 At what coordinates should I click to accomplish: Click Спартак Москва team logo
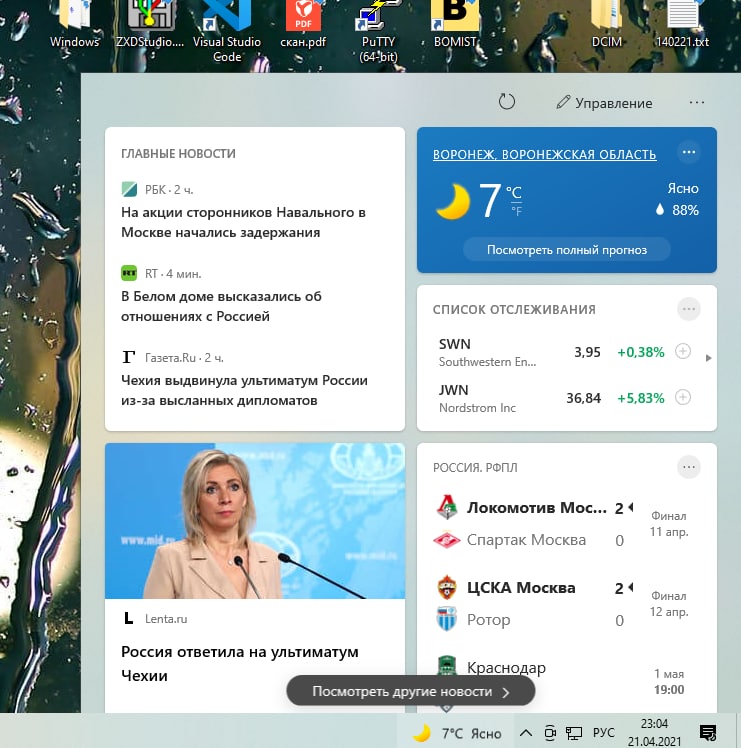pos(447,540)
